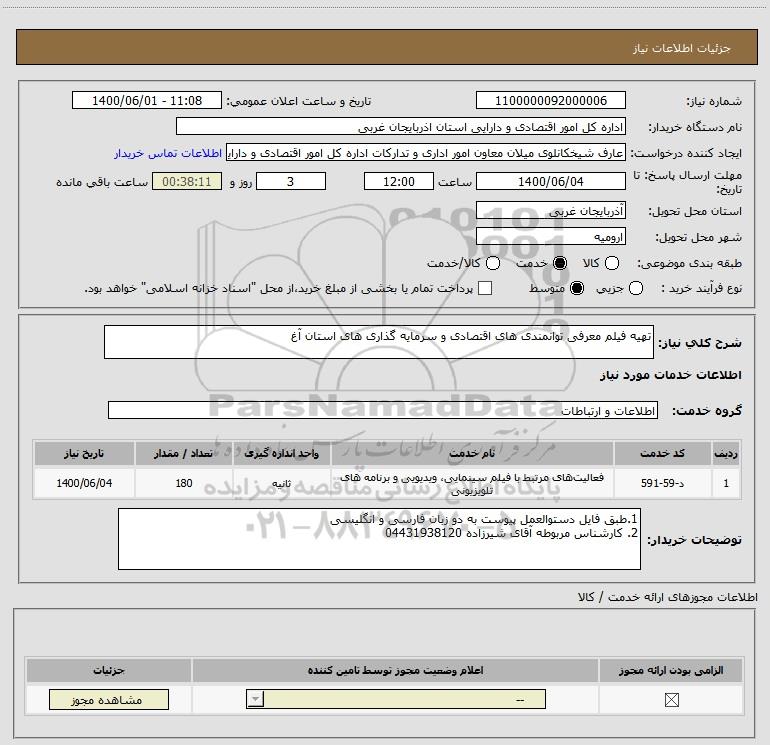Choose the جزیی purchase type radio
This screenshot has width=770, height=745.
click(636, 288)
